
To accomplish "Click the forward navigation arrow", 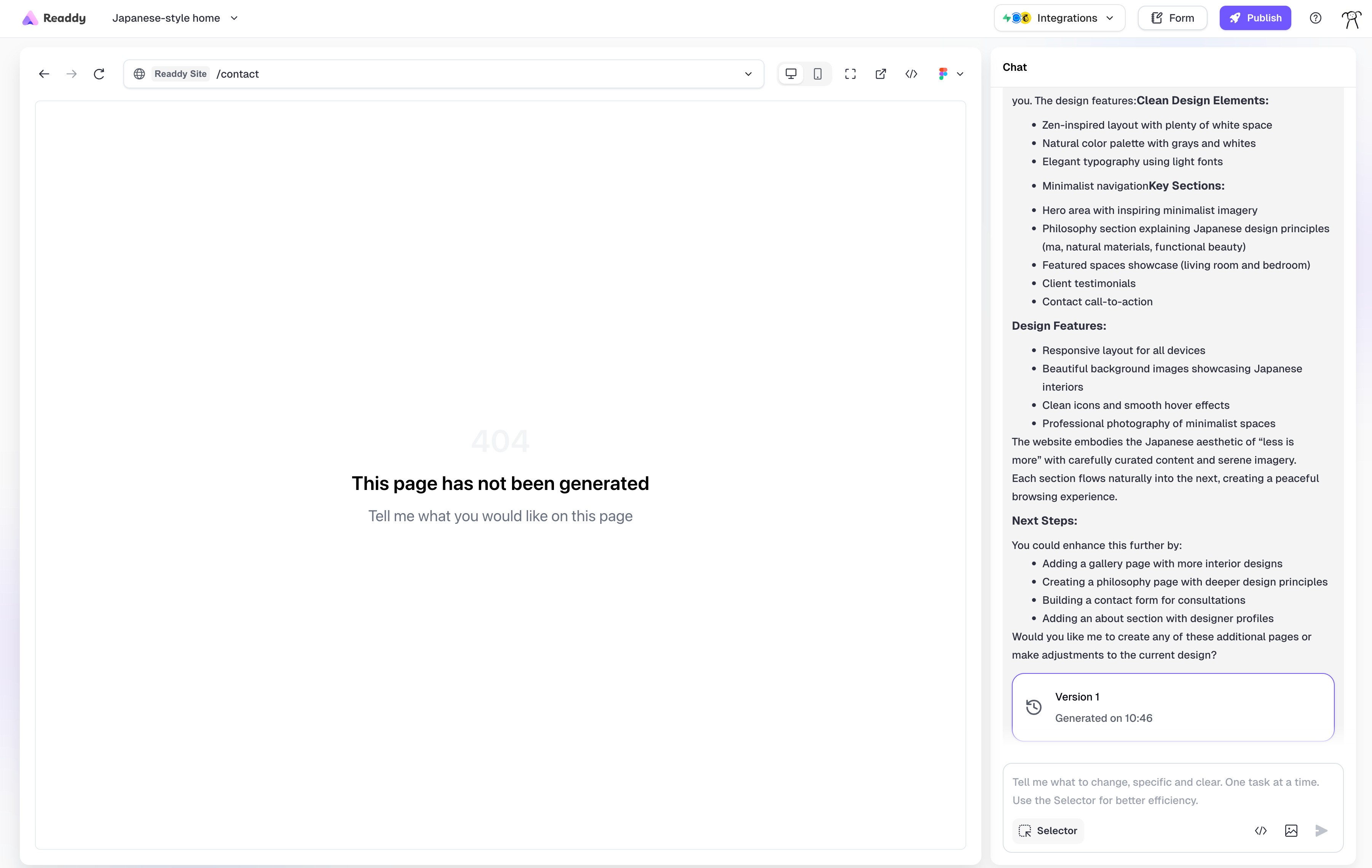I will [x=71, y=73].
